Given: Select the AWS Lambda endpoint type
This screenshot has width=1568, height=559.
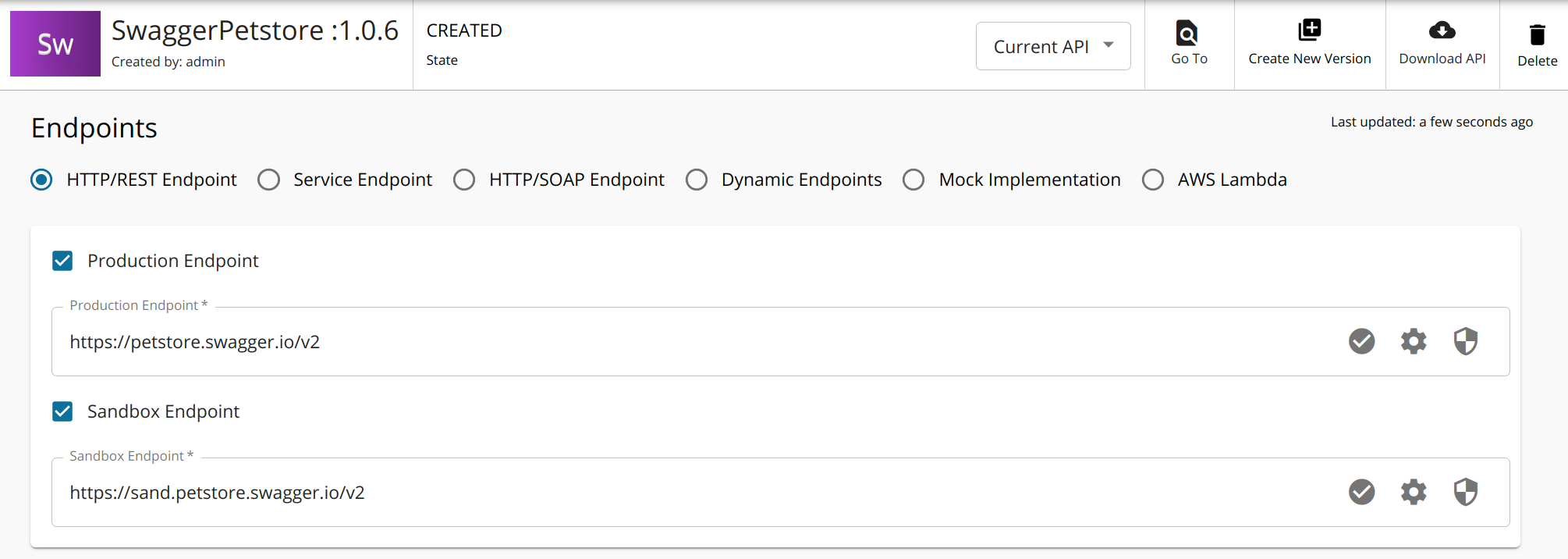Looking at the screenshot, I should coord(1153,180).
